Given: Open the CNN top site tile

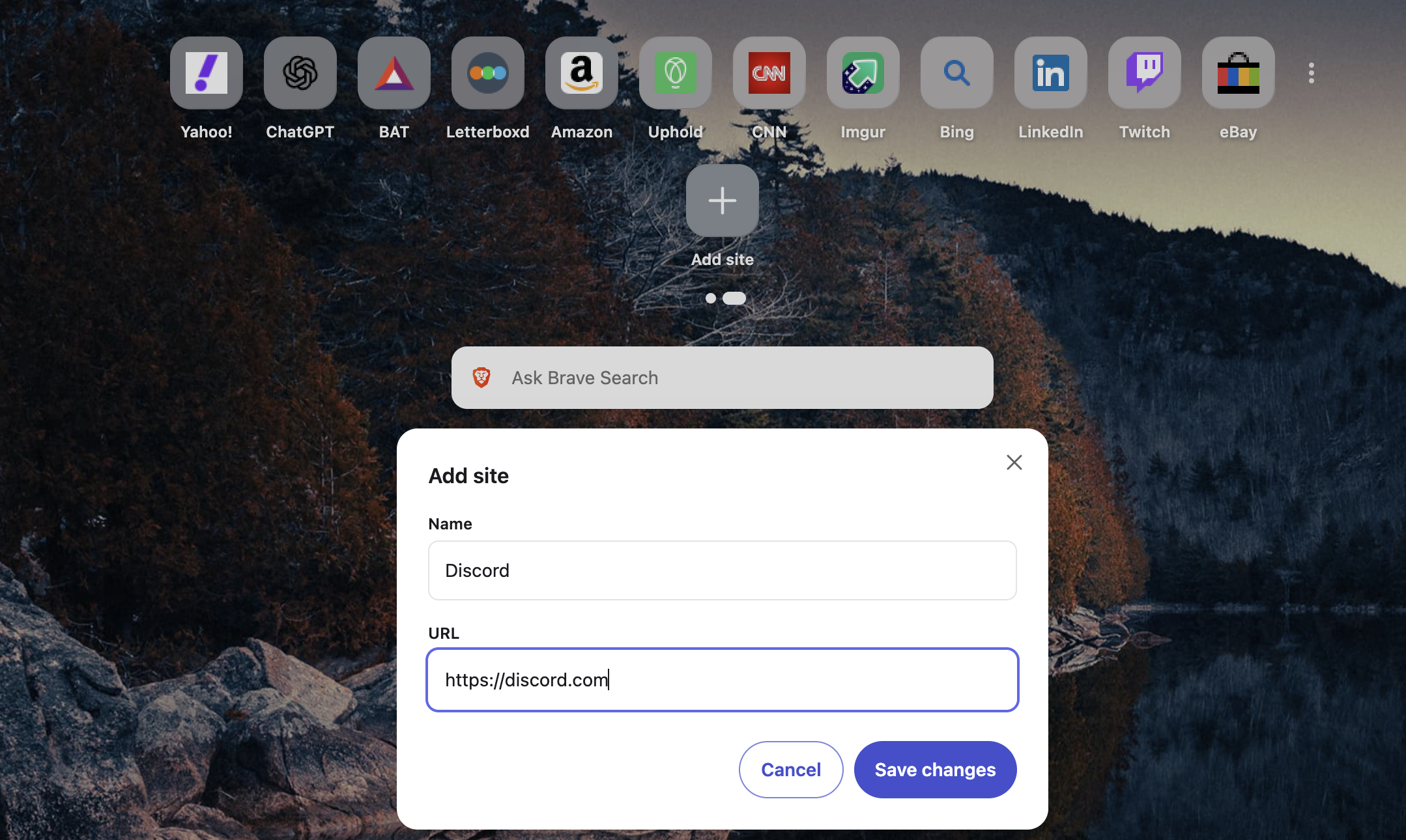Looking at the screenshot, I should [x=769, y=73].
